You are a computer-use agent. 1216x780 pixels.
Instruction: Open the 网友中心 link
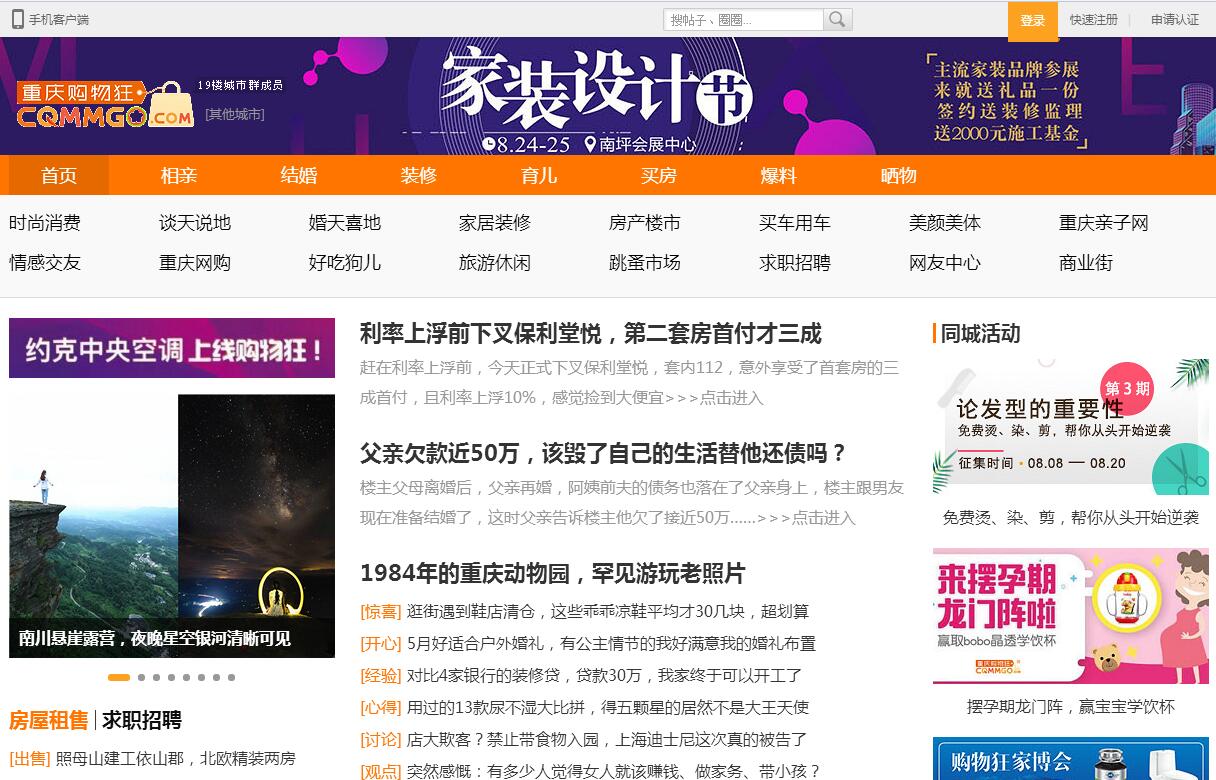click(945, 263)
